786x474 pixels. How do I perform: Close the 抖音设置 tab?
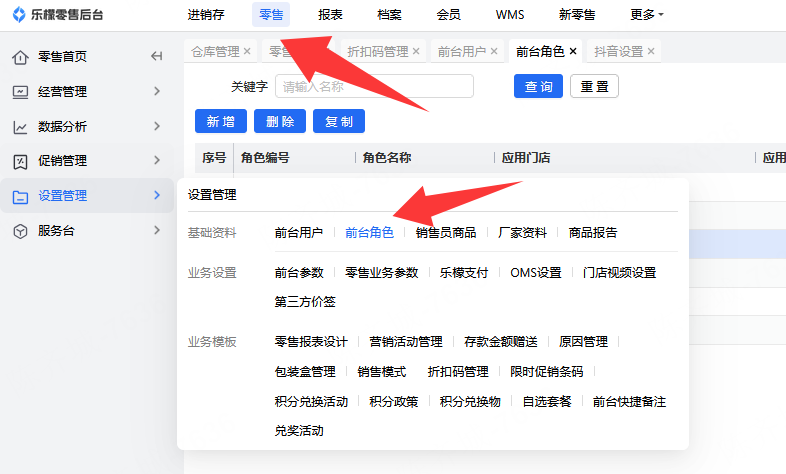tap(651, 51)
